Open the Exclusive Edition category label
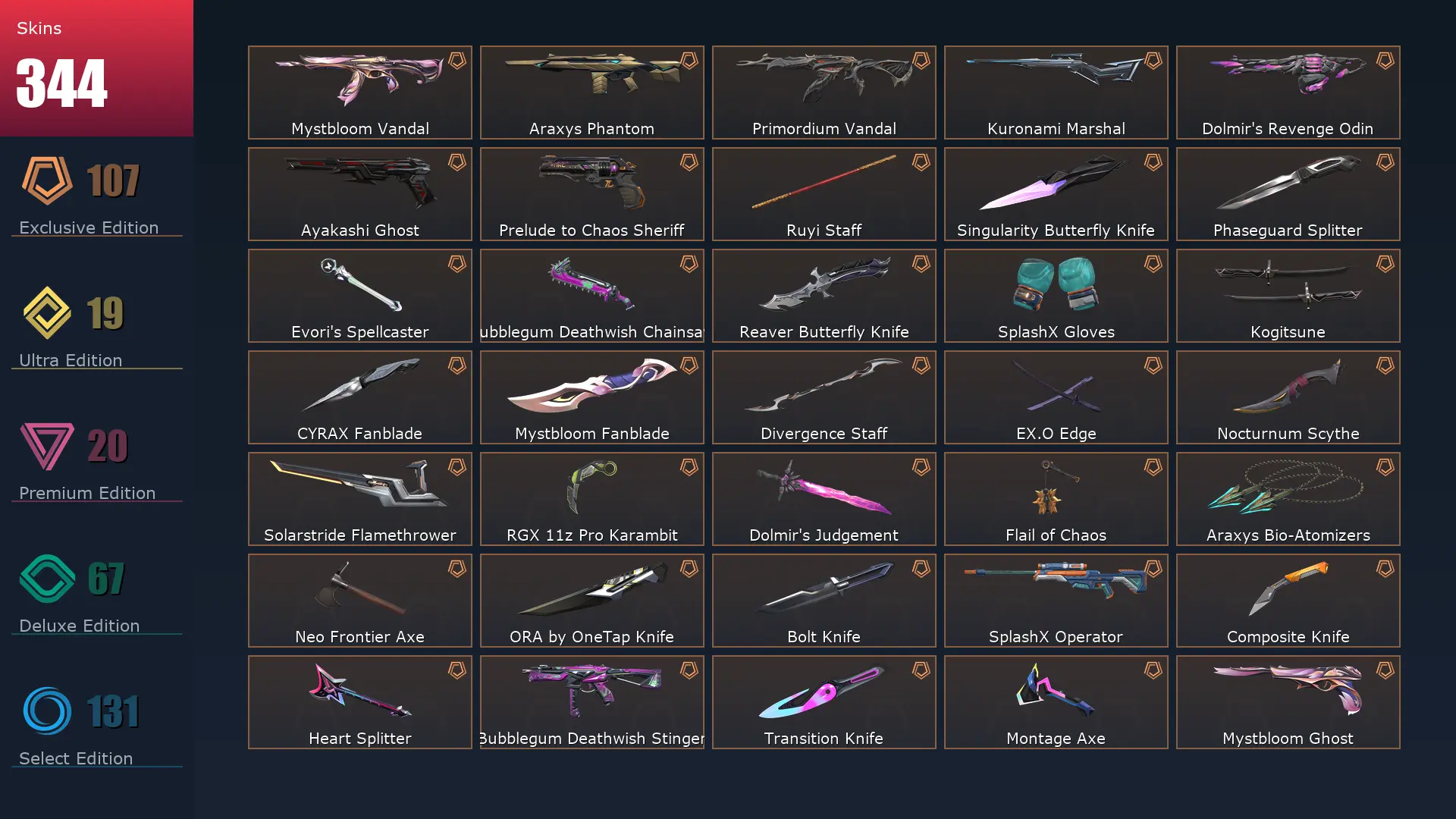 [x=89, y=227]
